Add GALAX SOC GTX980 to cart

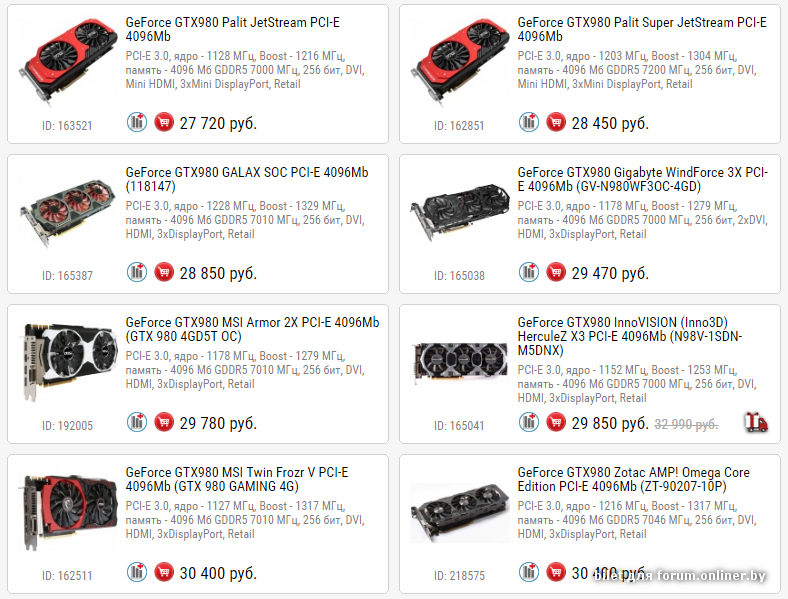pos(164,272)
